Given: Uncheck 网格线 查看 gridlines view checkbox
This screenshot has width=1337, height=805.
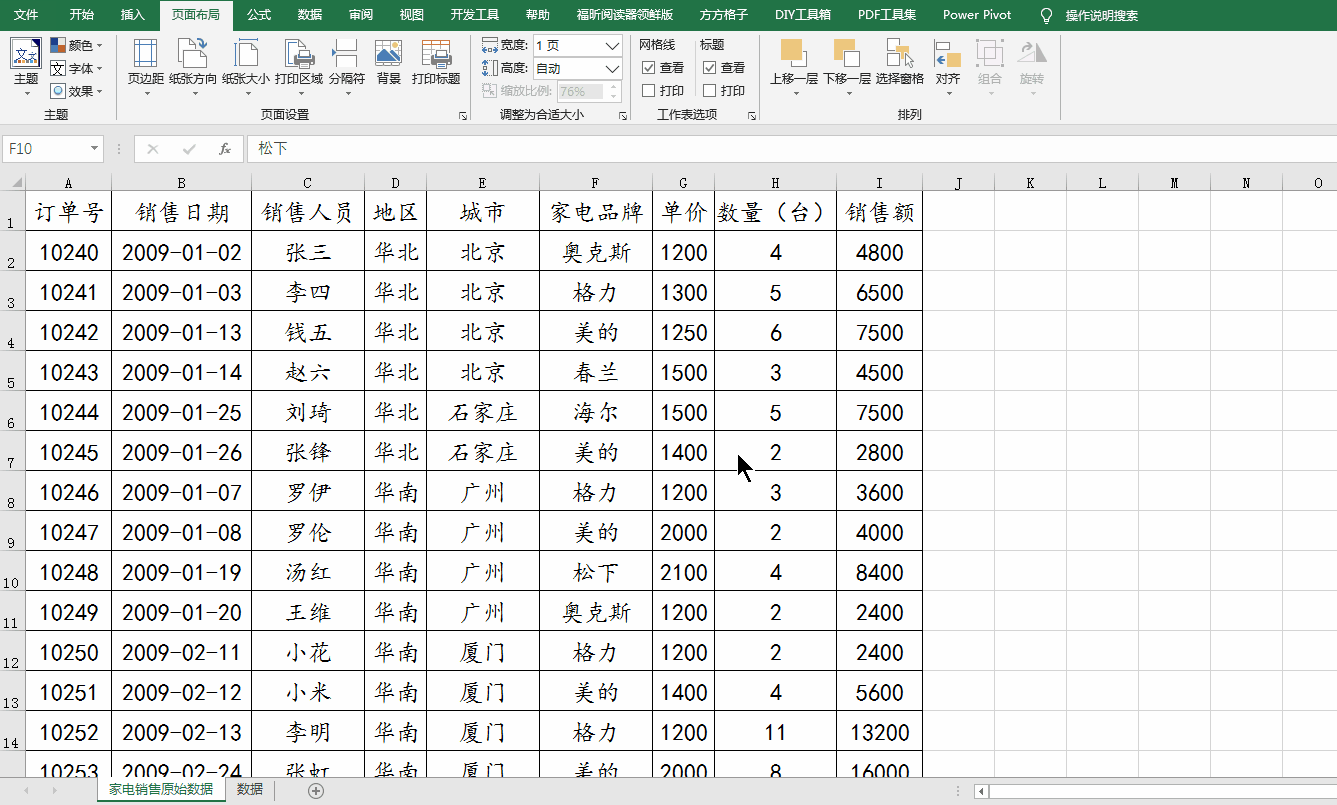Looking at the screenshot, I should pyautogui.click(x=648, y=68).
